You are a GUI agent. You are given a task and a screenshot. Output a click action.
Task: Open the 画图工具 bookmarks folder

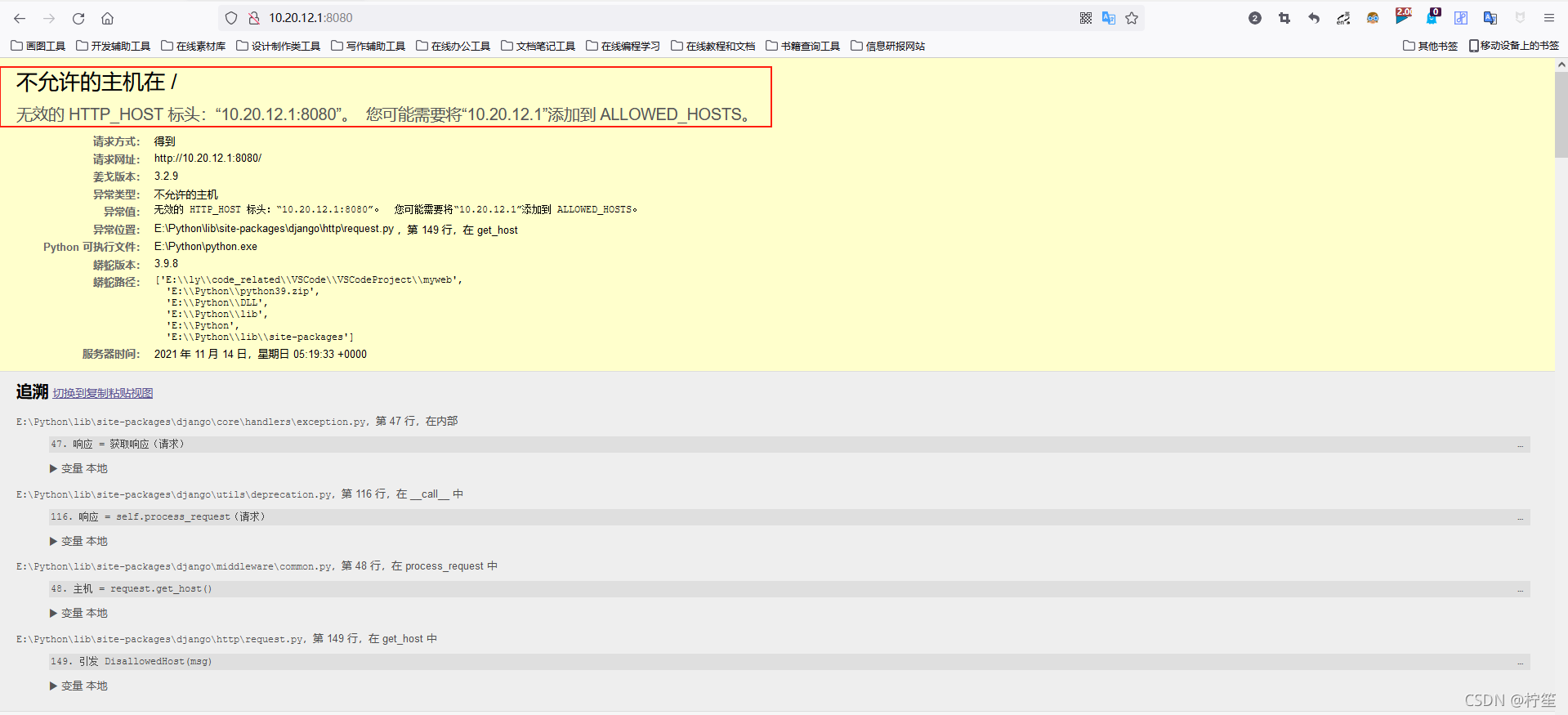38,46
